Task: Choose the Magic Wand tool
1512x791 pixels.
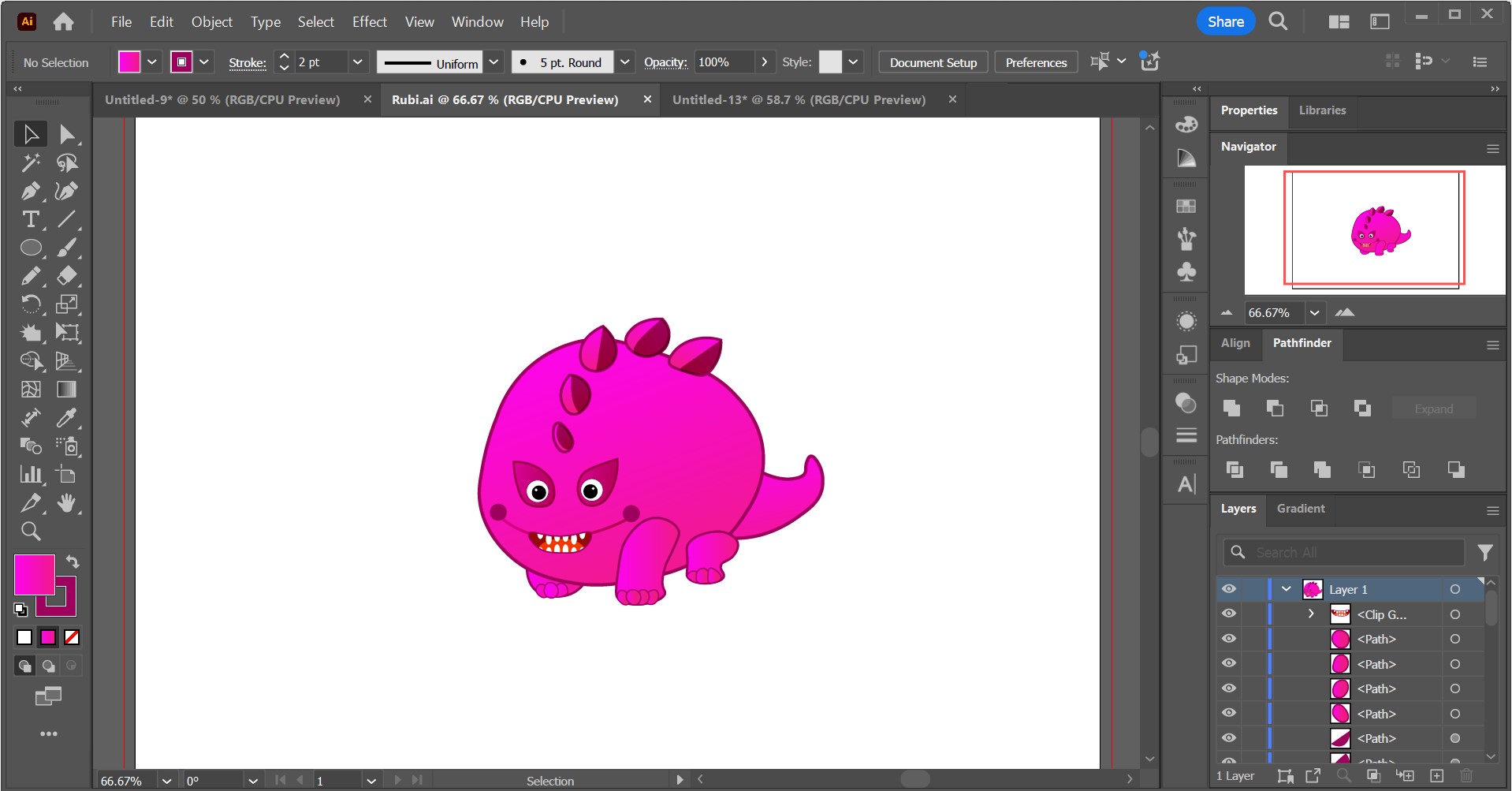Action: [31, 162]
